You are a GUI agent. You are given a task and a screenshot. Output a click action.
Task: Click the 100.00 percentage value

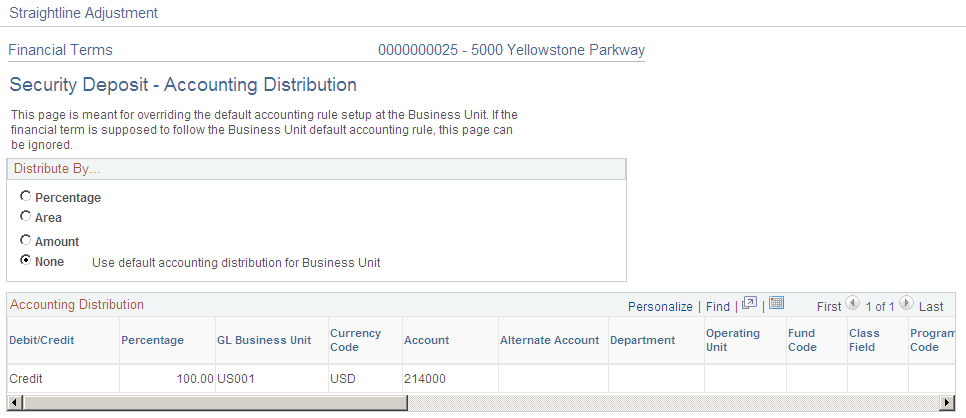click(195, 379)
